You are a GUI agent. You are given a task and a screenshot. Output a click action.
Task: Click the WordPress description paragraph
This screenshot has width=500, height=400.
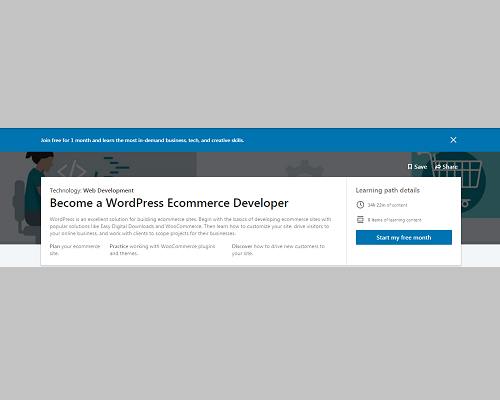tap(190, 226)
